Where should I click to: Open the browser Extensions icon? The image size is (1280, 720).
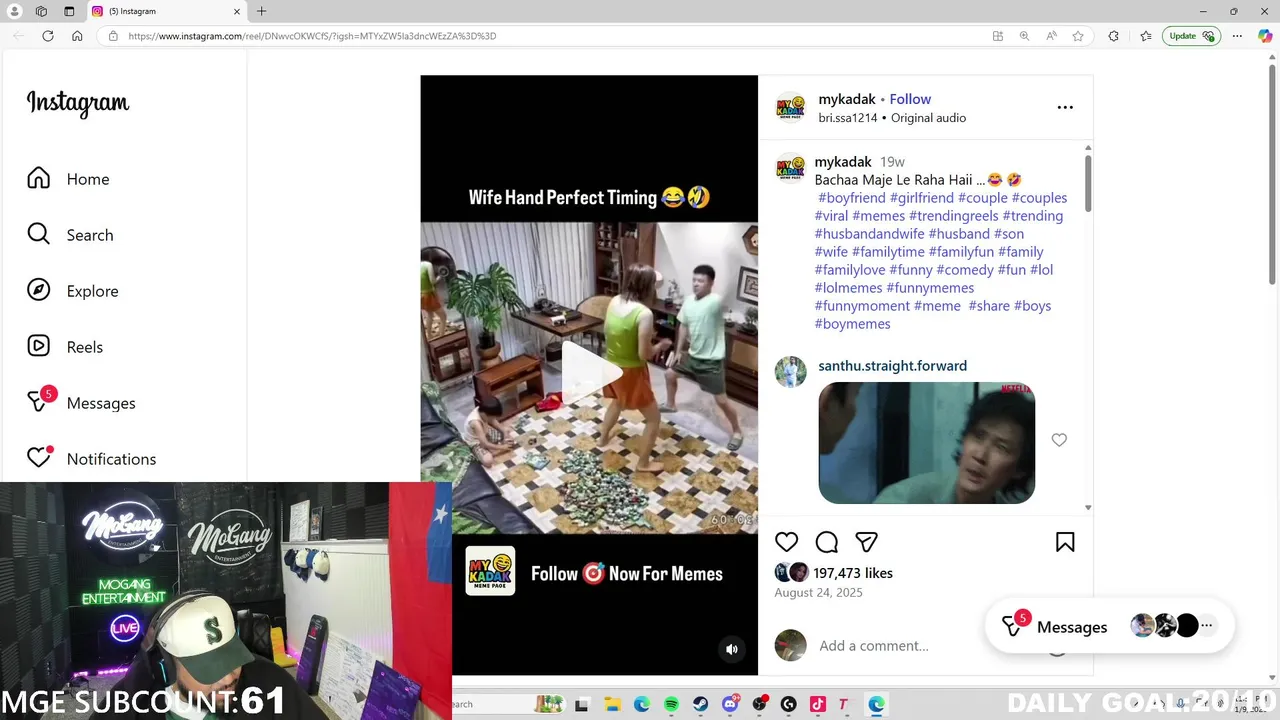click(x=1113, y=36)
